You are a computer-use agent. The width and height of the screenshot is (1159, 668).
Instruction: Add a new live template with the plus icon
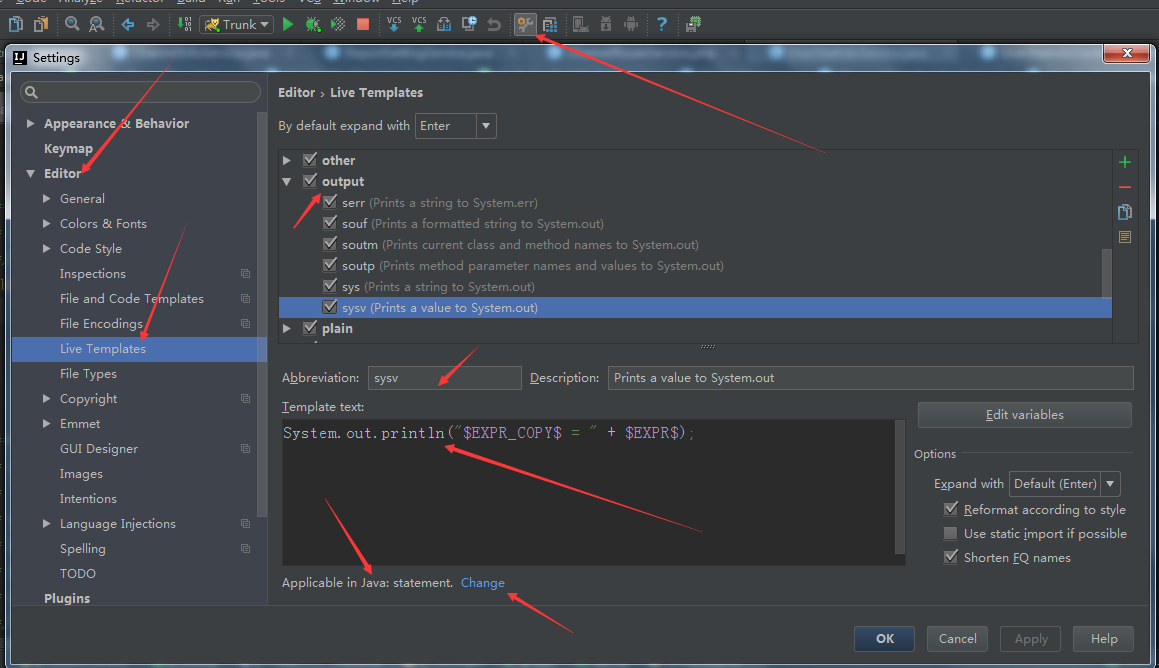point(1124,161)
